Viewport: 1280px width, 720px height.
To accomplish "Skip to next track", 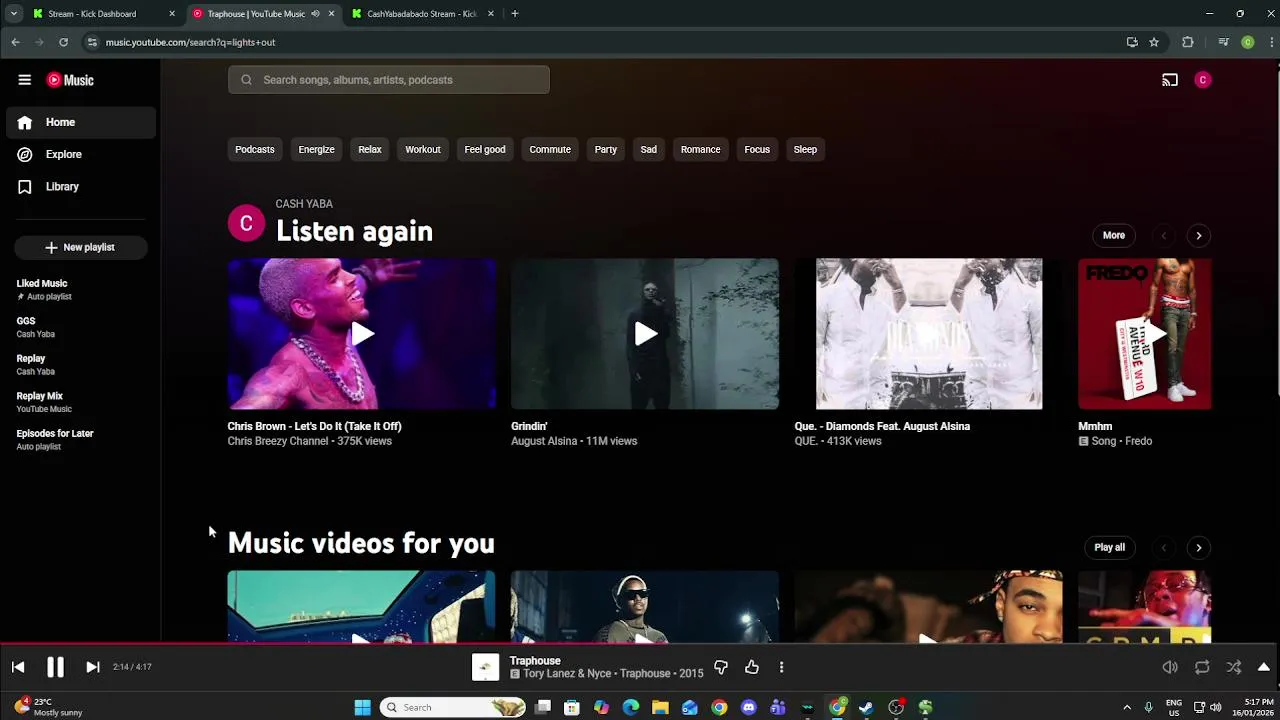I will [x=92, y=667].
